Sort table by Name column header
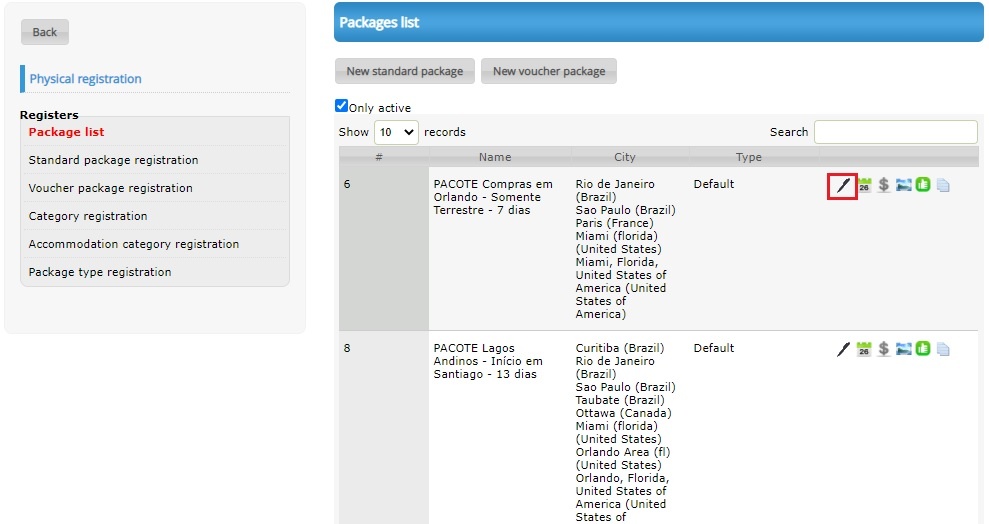The width and height of the screenshot is (989, 524). click(x=494, y=157)
